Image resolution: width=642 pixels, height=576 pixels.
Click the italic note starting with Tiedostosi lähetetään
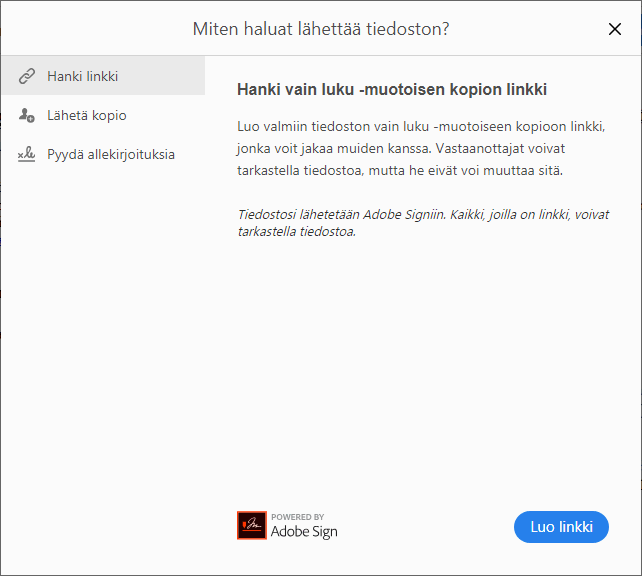click(x=422, y=223)
